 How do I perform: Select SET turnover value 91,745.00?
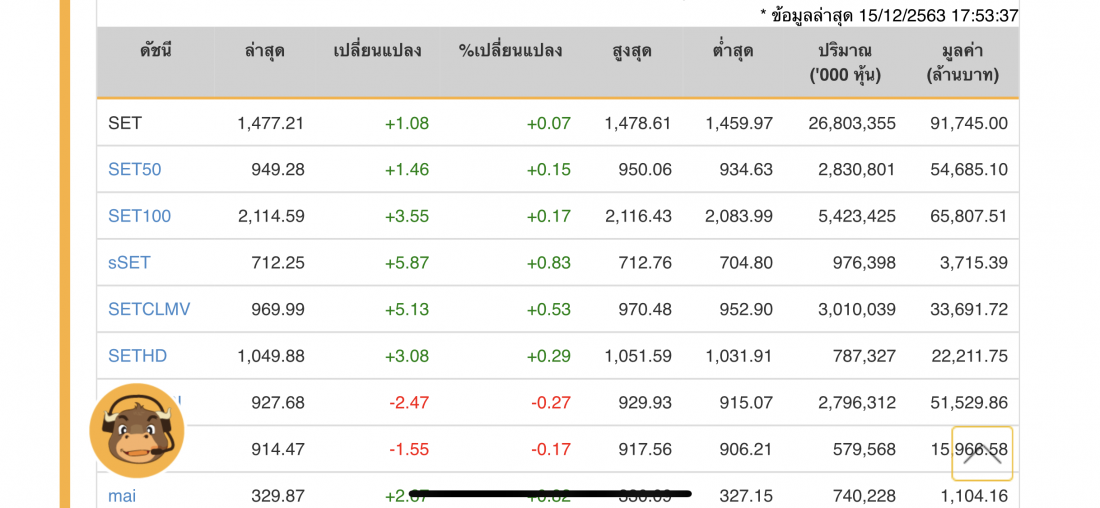click(969, 123)
